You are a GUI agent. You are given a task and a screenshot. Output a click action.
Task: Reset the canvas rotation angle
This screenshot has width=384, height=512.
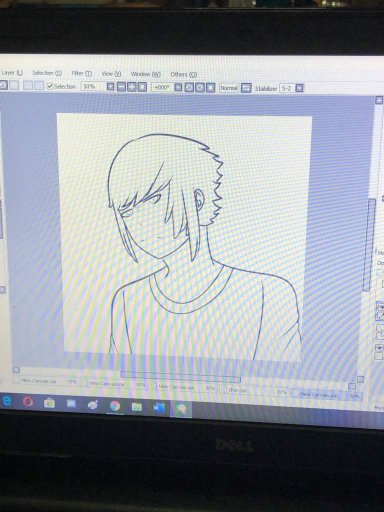(210, 88)
